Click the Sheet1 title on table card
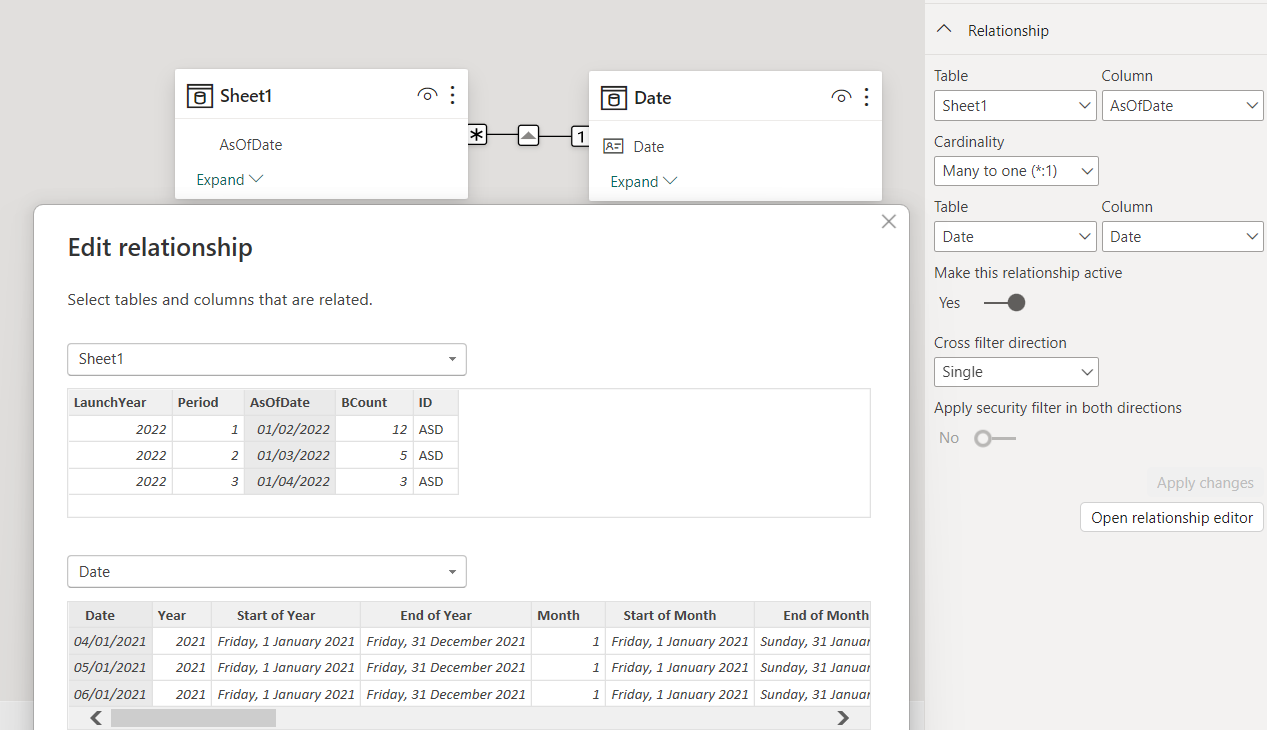Image resolution: width=1267 pixels, height=730 pixels. click(x=246, y=96)
